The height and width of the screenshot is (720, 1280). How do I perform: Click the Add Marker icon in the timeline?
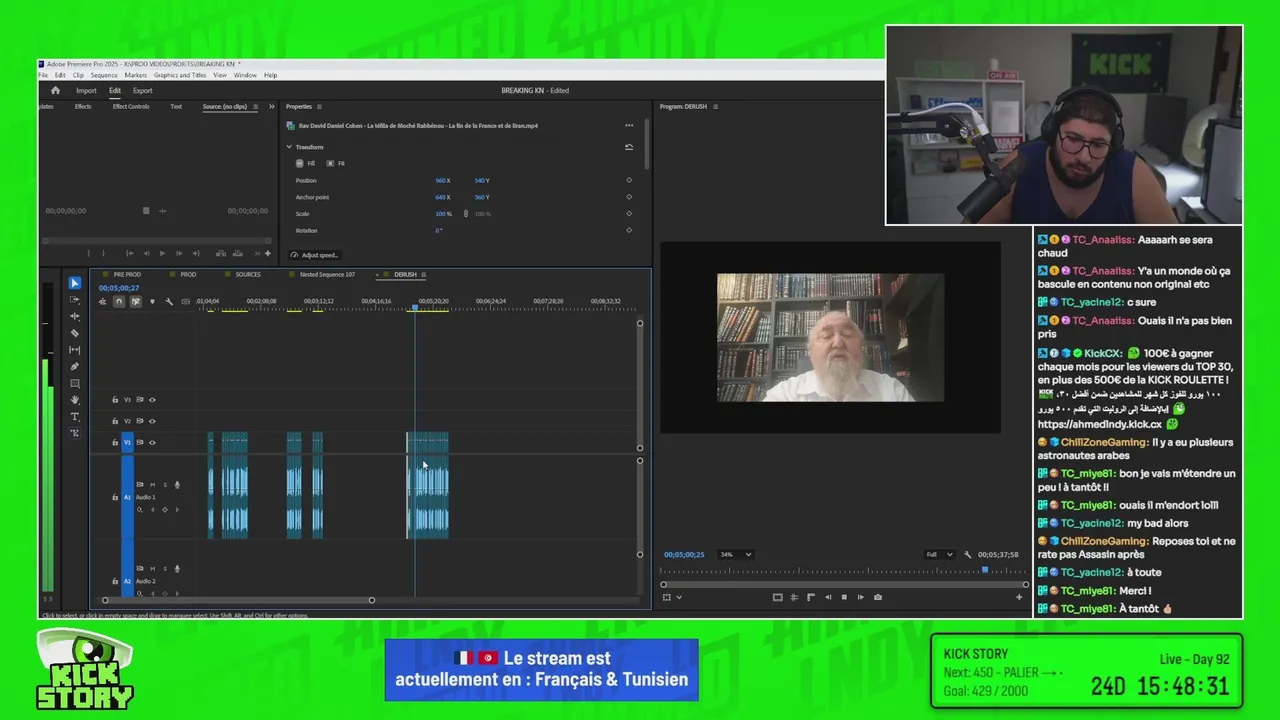(152, 301)
